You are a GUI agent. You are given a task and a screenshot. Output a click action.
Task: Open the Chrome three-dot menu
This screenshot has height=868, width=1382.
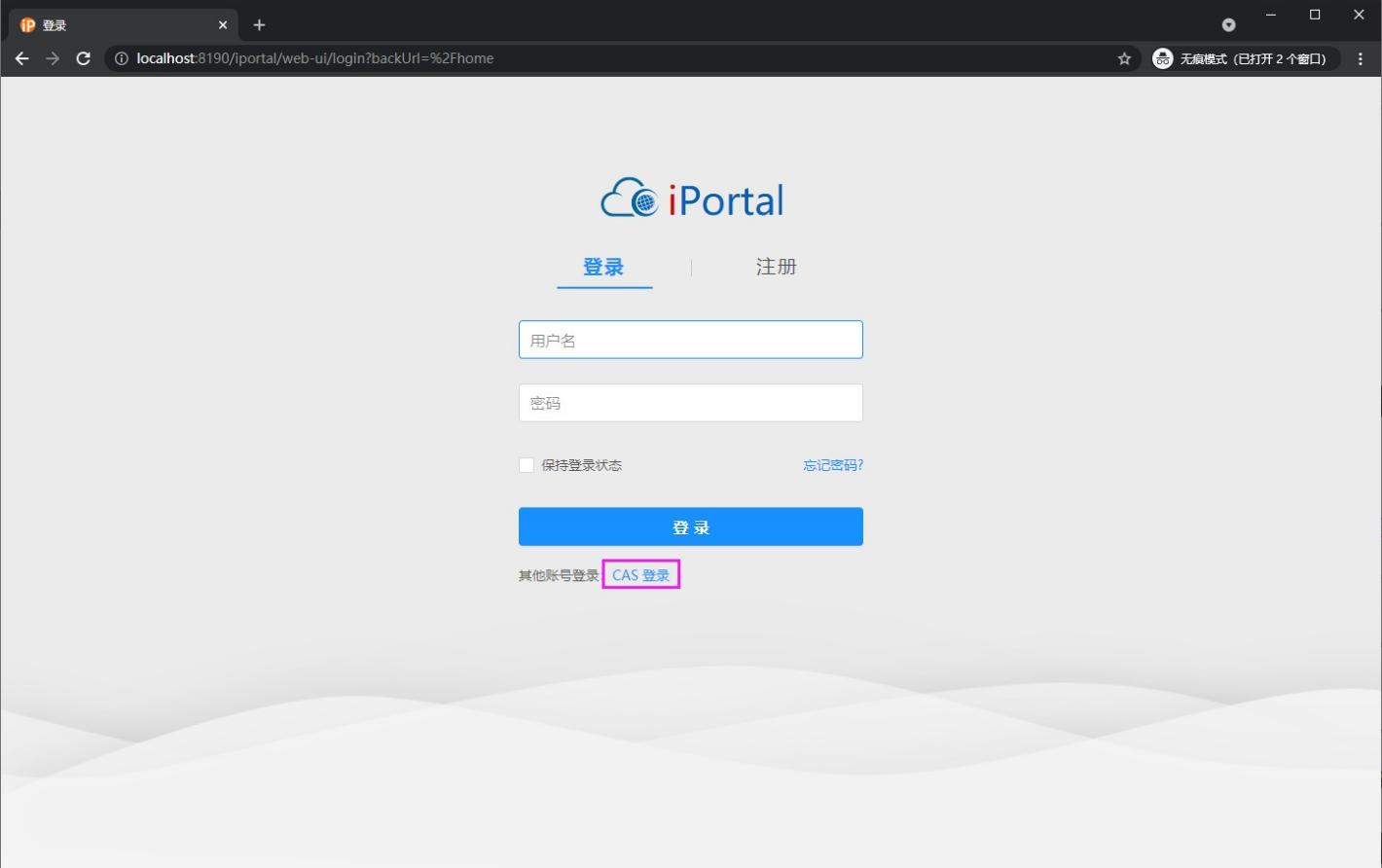point(1361,58)
